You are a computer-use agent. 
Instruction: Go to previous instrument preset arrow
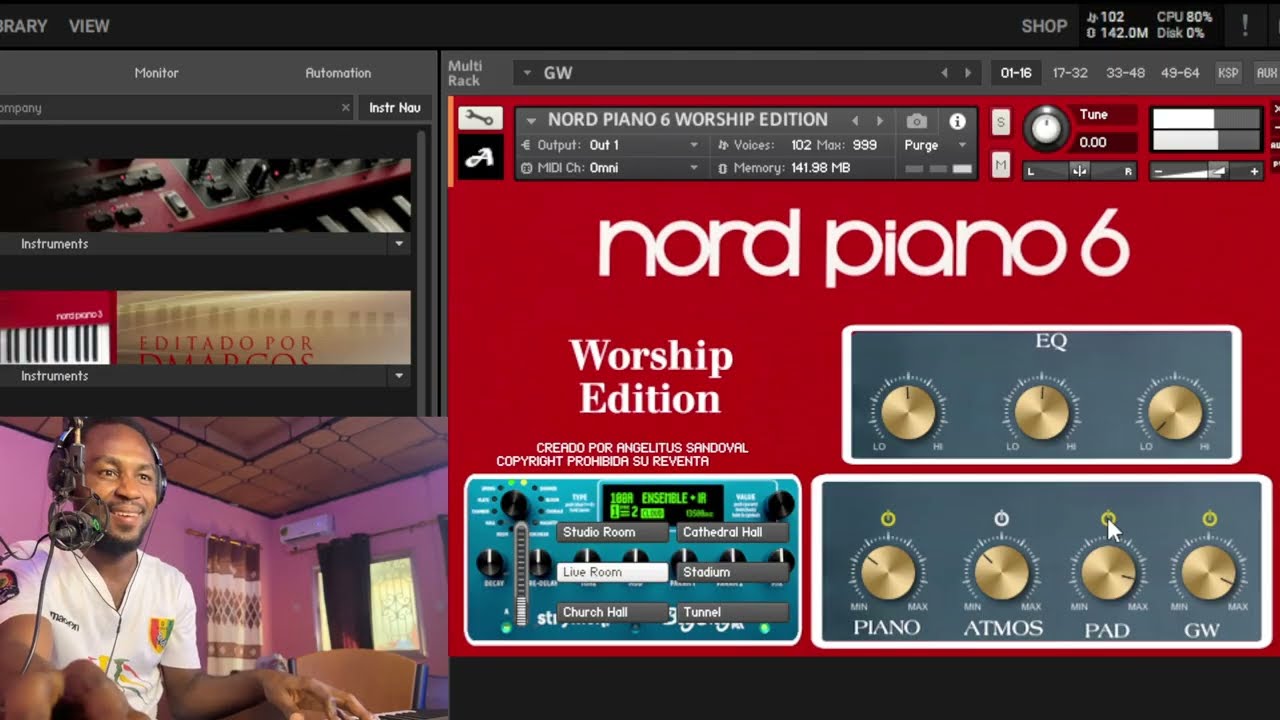coord(855,121)
